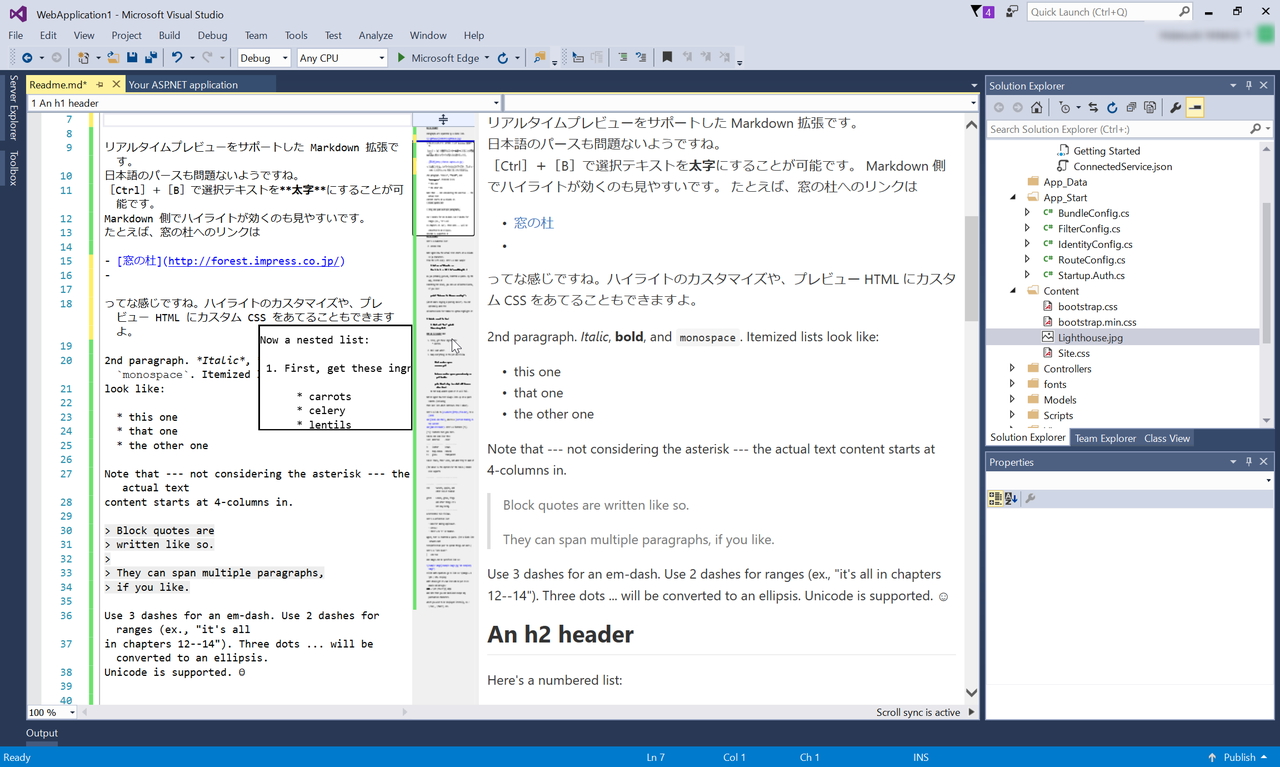1280x767 pixels.
Task: Click Collapse All in Solution Explorer toolbar
Action: [1131, 107]
